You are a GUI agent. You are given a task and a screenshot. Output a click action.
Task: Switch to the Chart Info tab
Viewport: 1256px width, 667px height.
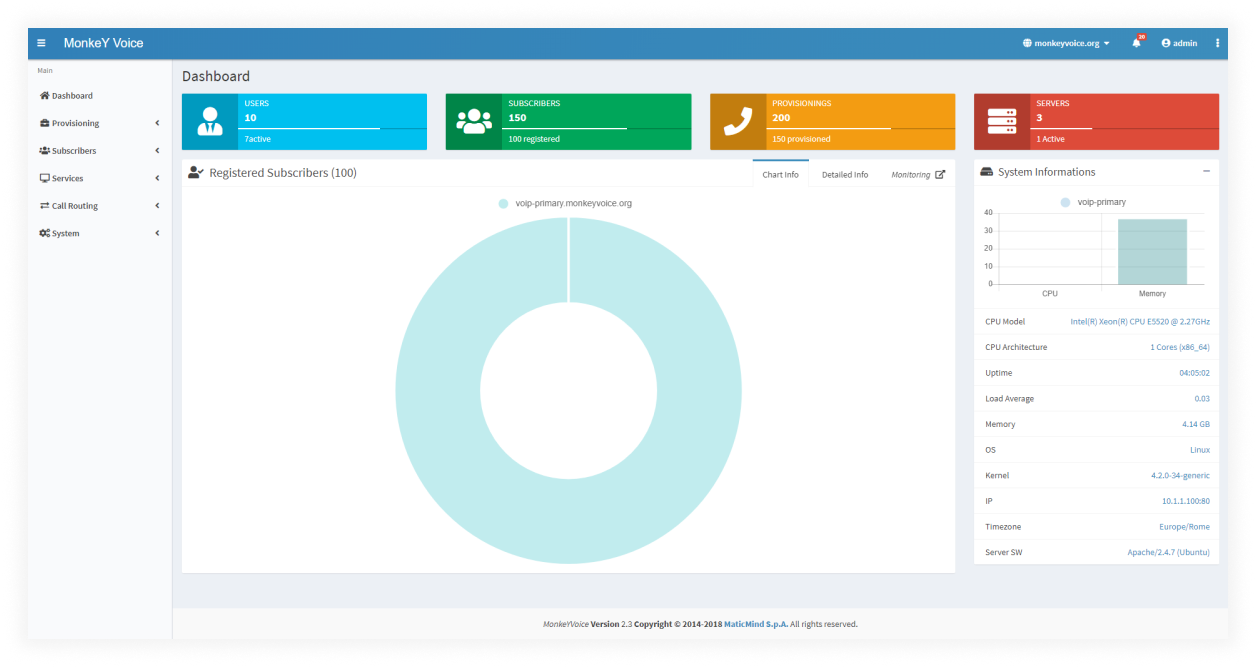coord(780,174)
